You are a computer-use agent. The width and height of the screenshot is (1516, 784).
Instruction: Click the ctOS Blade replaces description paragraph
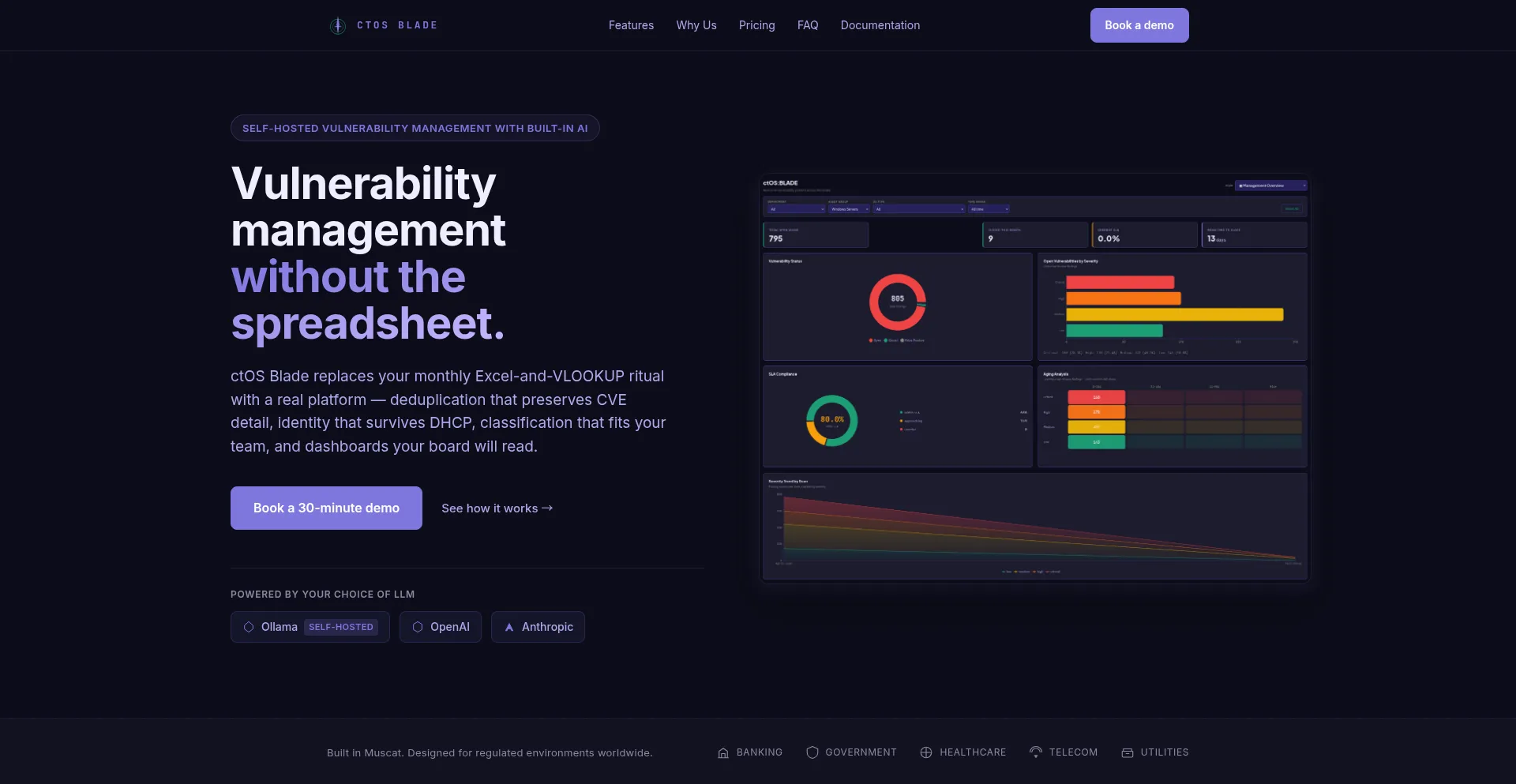click(448, 411)
